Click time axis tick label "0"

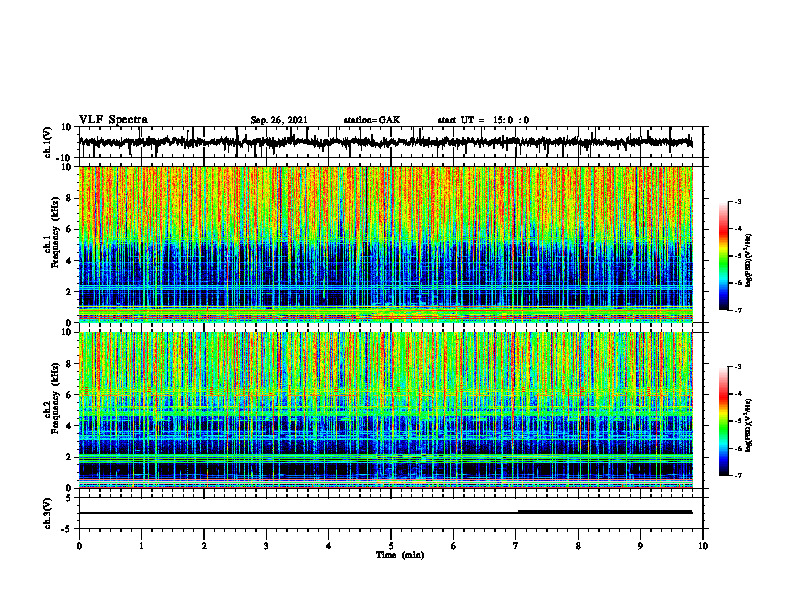pos(79,546)
